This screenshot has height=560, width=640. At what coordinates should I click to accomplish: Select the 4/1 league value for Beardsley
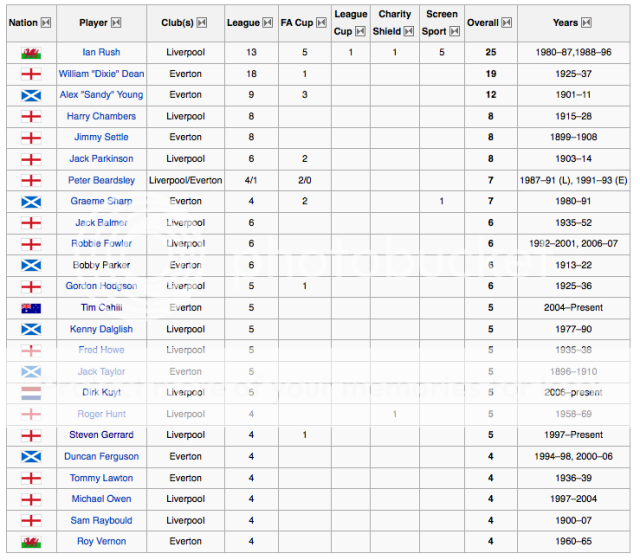click(x=251, y=180)
